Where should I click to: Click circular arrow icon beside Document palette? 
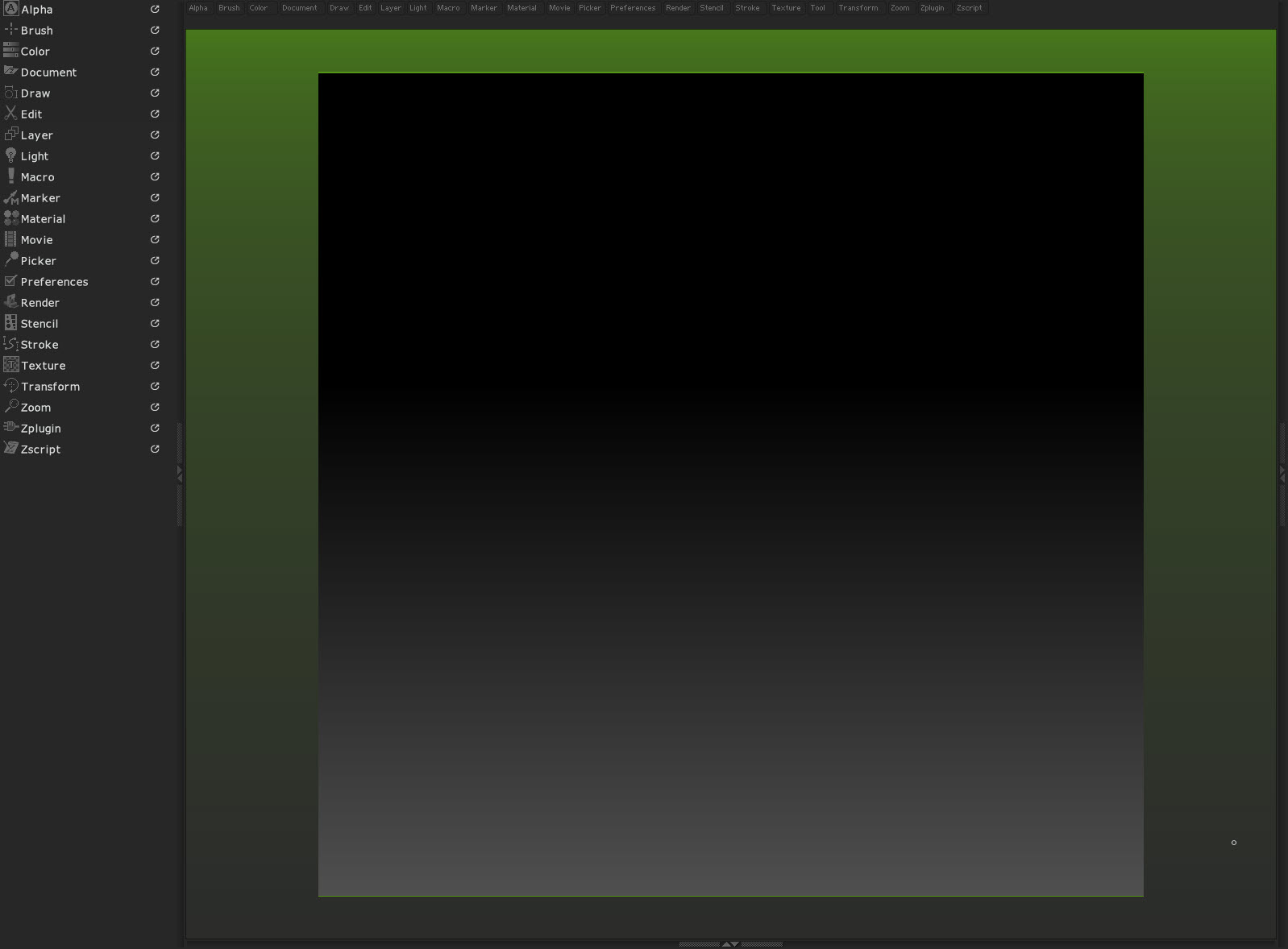155,72
